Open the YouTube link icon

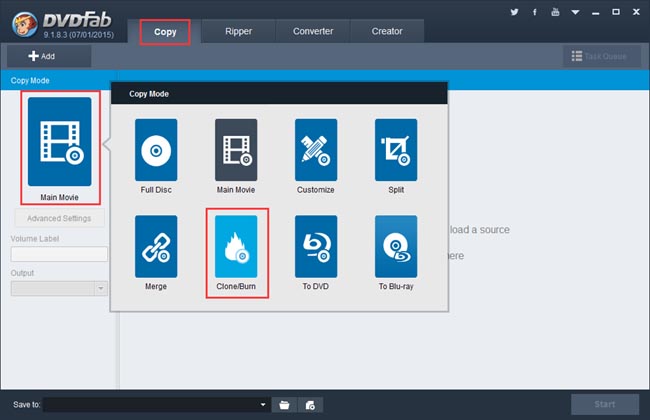[x=555, y=12]
